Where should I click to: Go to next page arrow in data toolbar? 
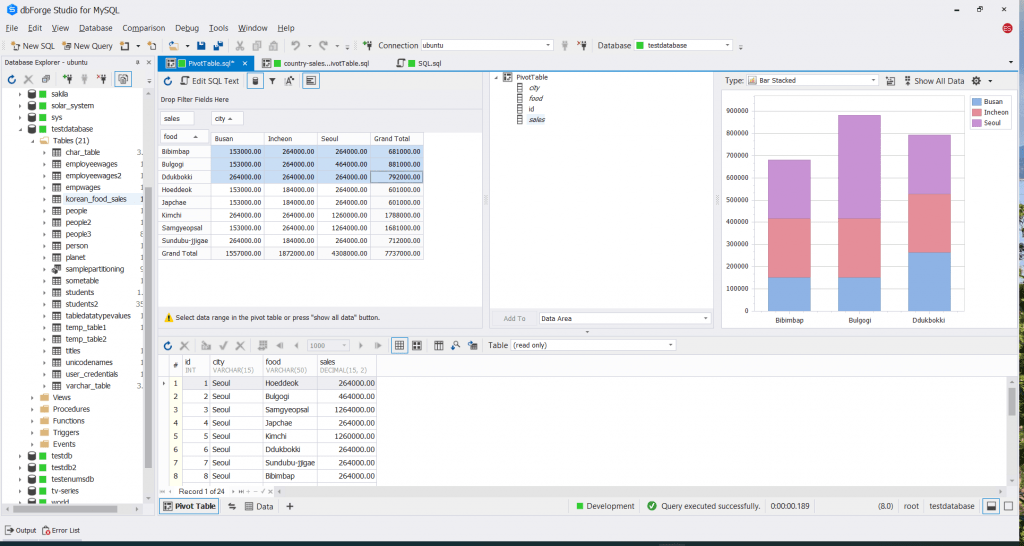360,345
